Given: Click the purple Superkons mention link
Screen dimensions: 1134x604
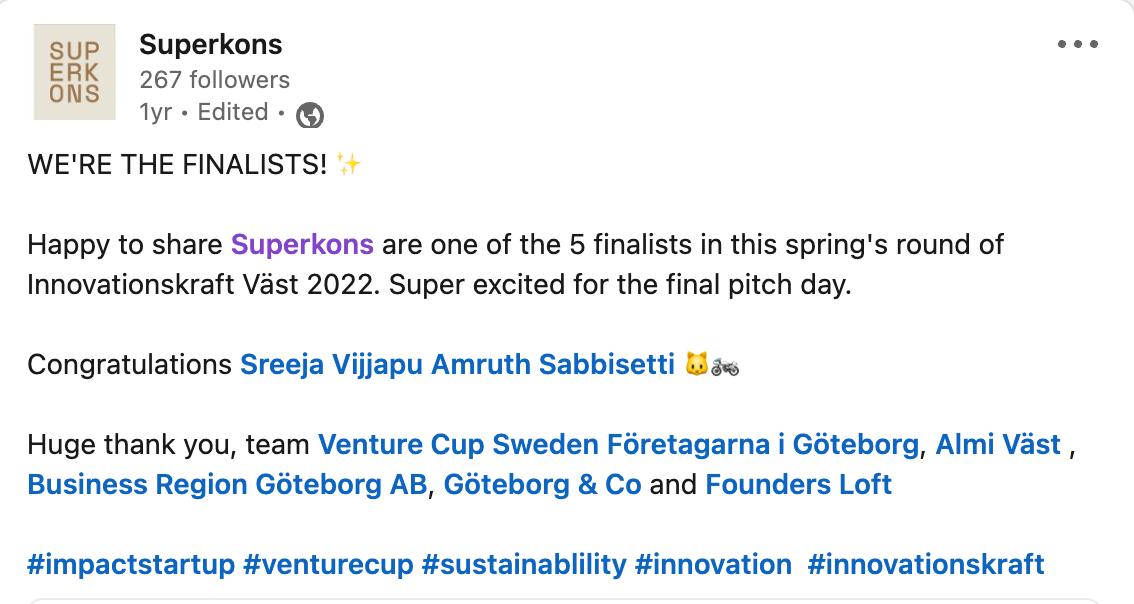Looking at the screenshot, I should (x=302, y=244).
